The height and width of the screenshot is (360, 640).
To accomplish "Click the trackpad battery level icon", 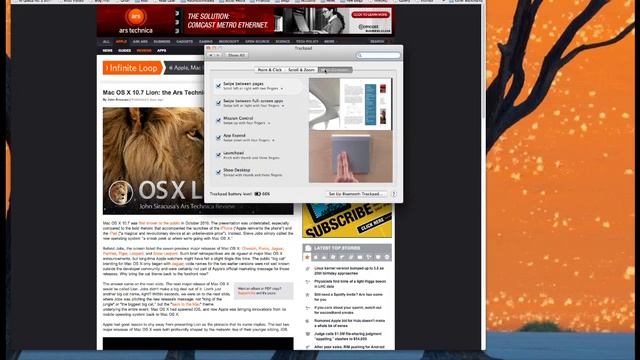I will click(258, 194).
